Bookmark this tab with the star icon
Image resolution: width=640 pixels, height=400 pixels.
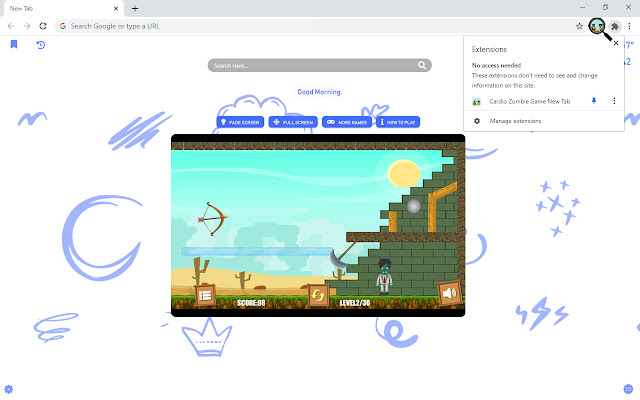[x=579, y=26]
